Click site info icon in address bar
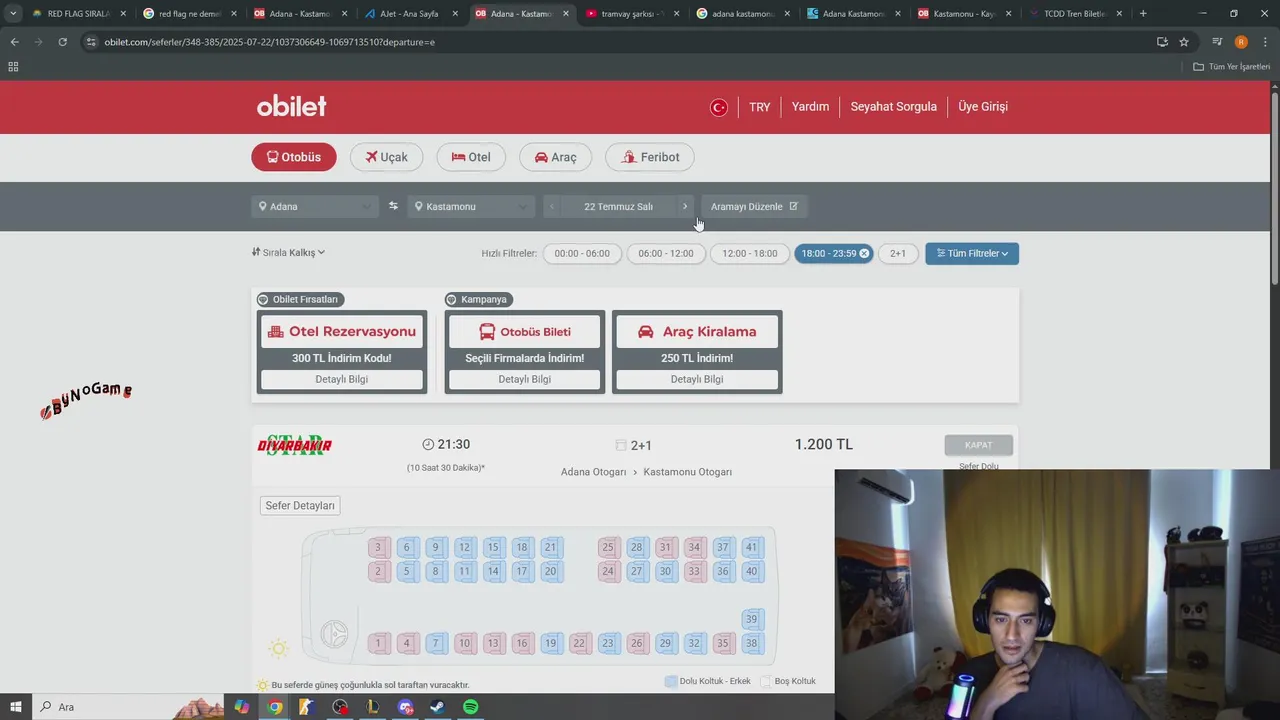 91,42
